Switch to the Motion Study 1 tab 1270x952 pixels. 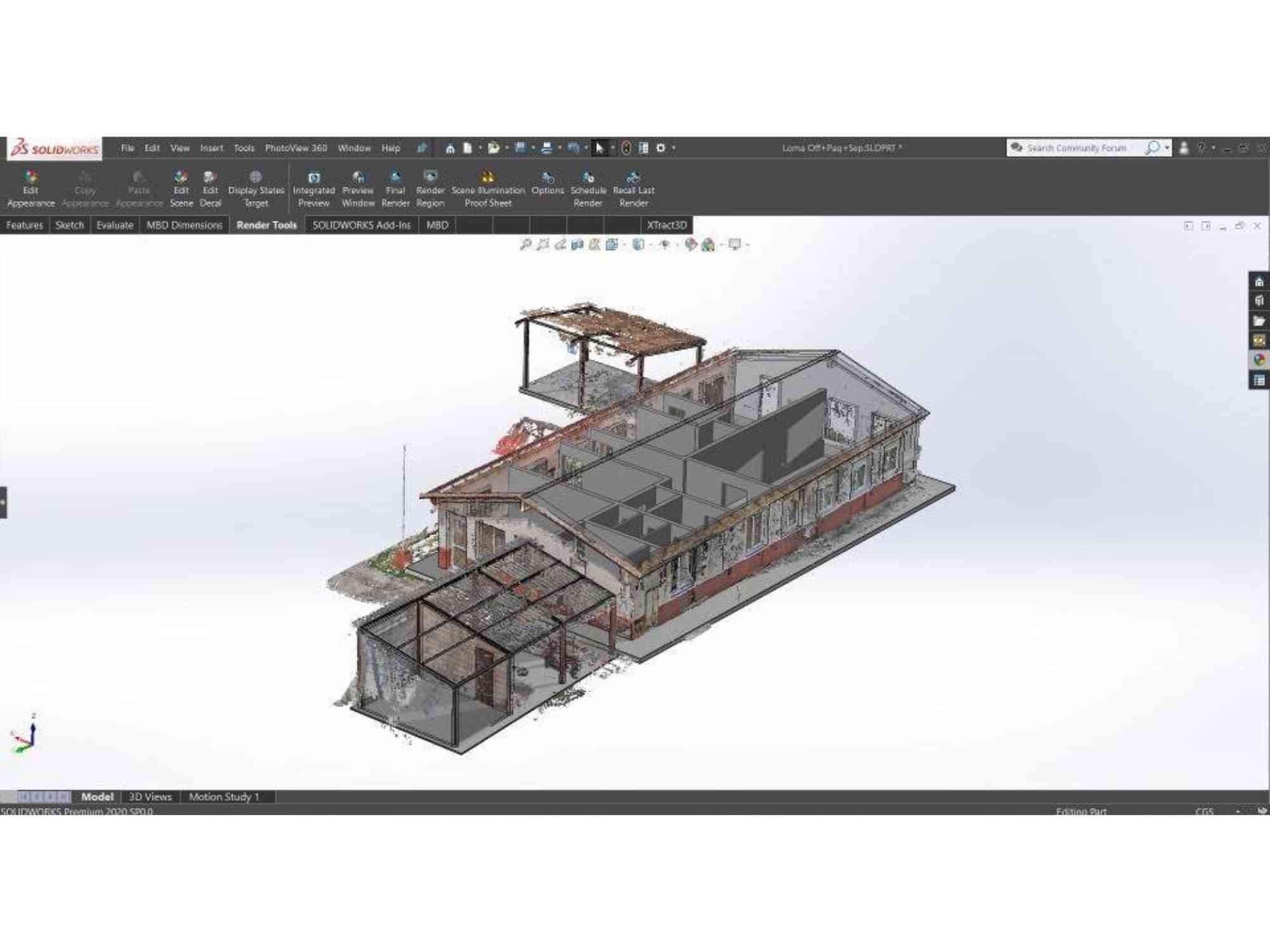[224, 797]
